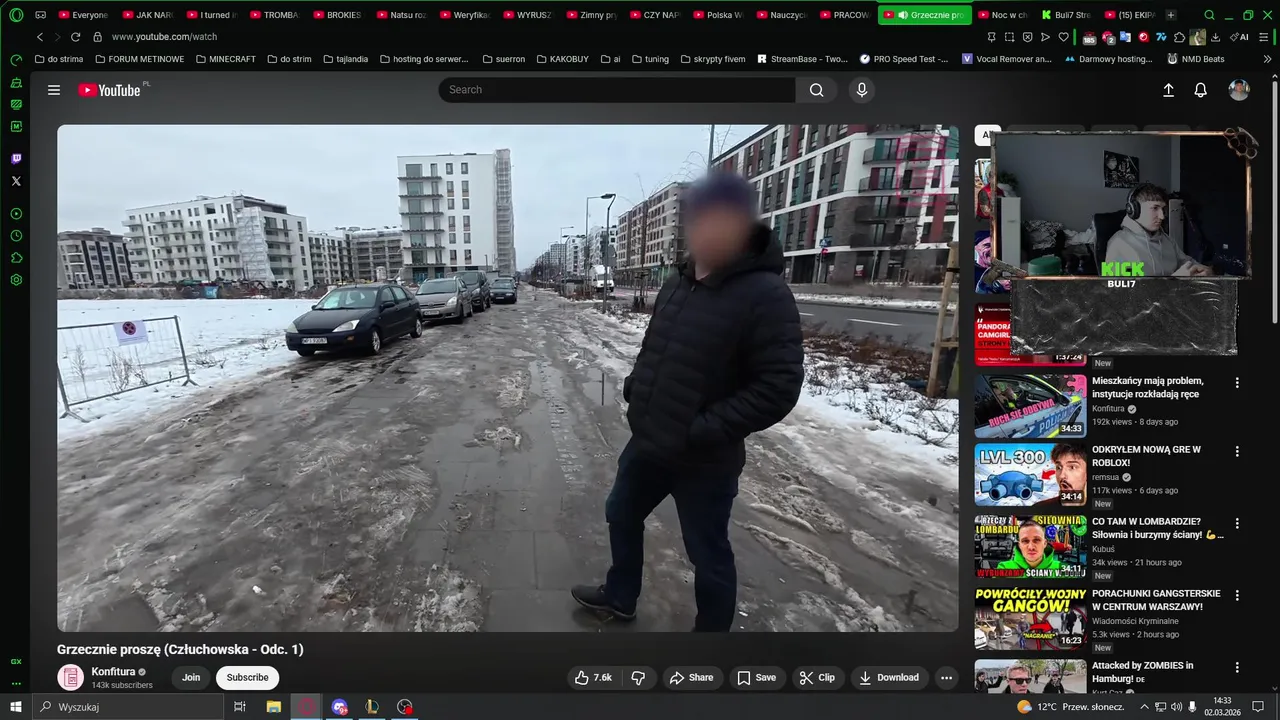
Task: Open the AI assistant toolbar button
Action: [1239, 37]
